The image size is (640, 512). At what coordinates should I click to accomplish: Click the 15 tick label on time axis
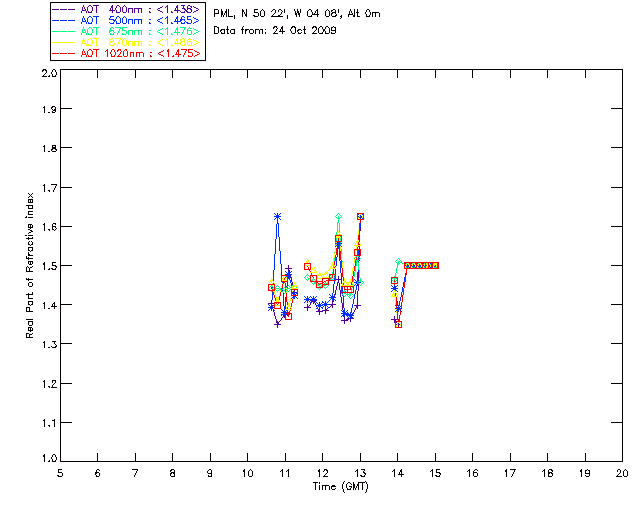coord(435,473)
